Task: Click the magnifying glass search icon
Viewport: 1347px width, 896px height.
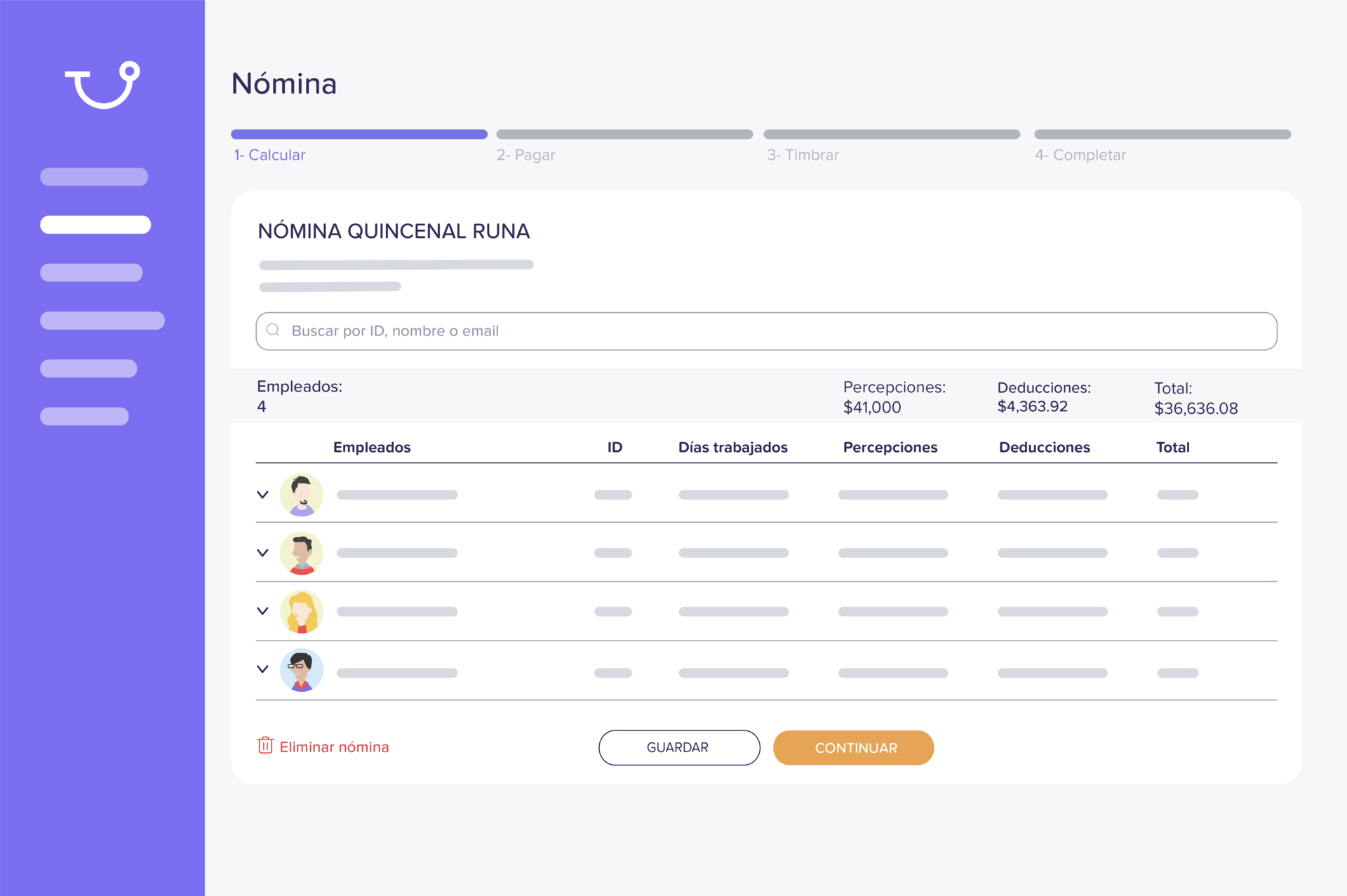Action: tap(273, 330)
